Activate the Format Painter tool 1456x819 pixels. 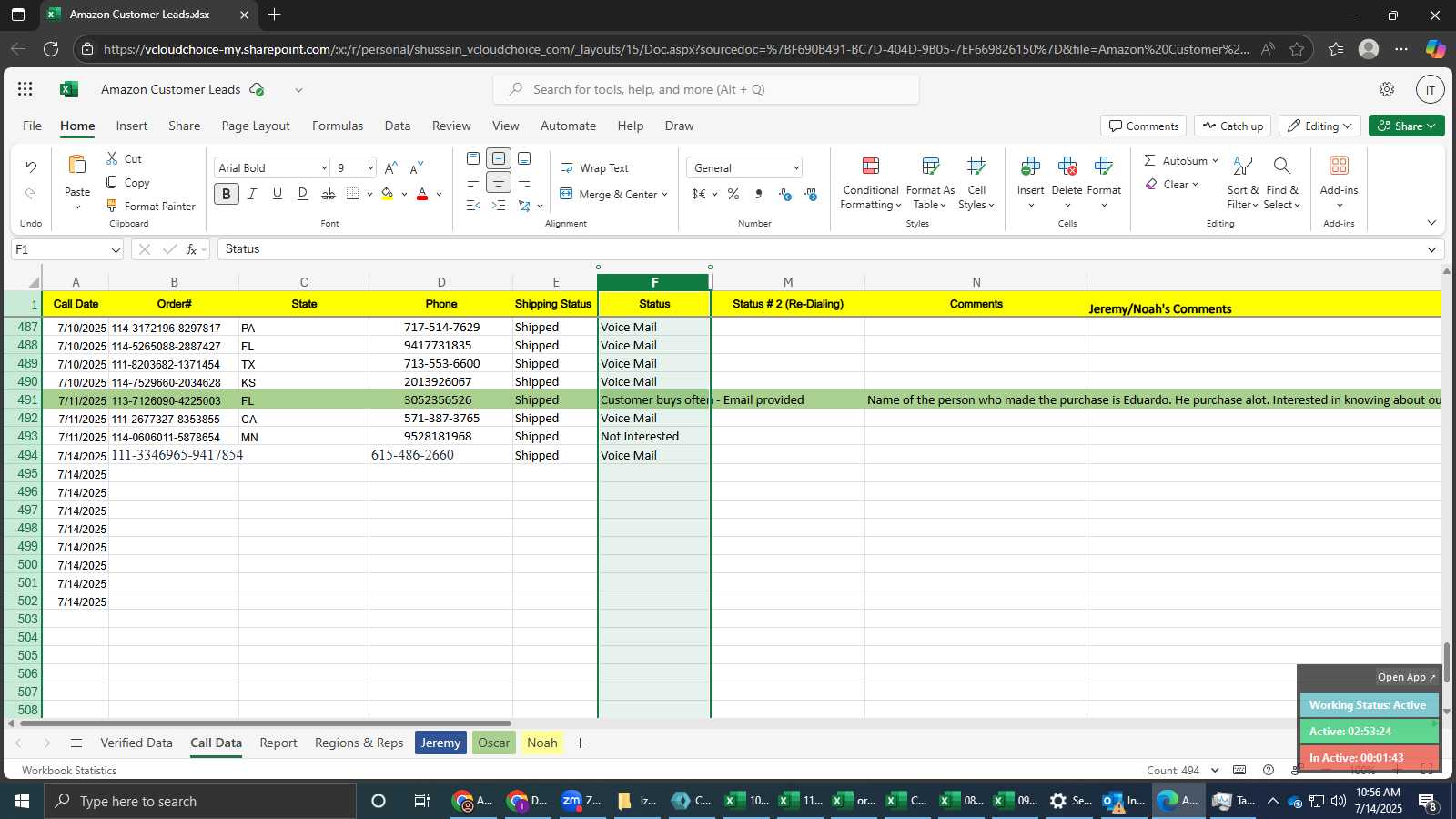(151, 206)
